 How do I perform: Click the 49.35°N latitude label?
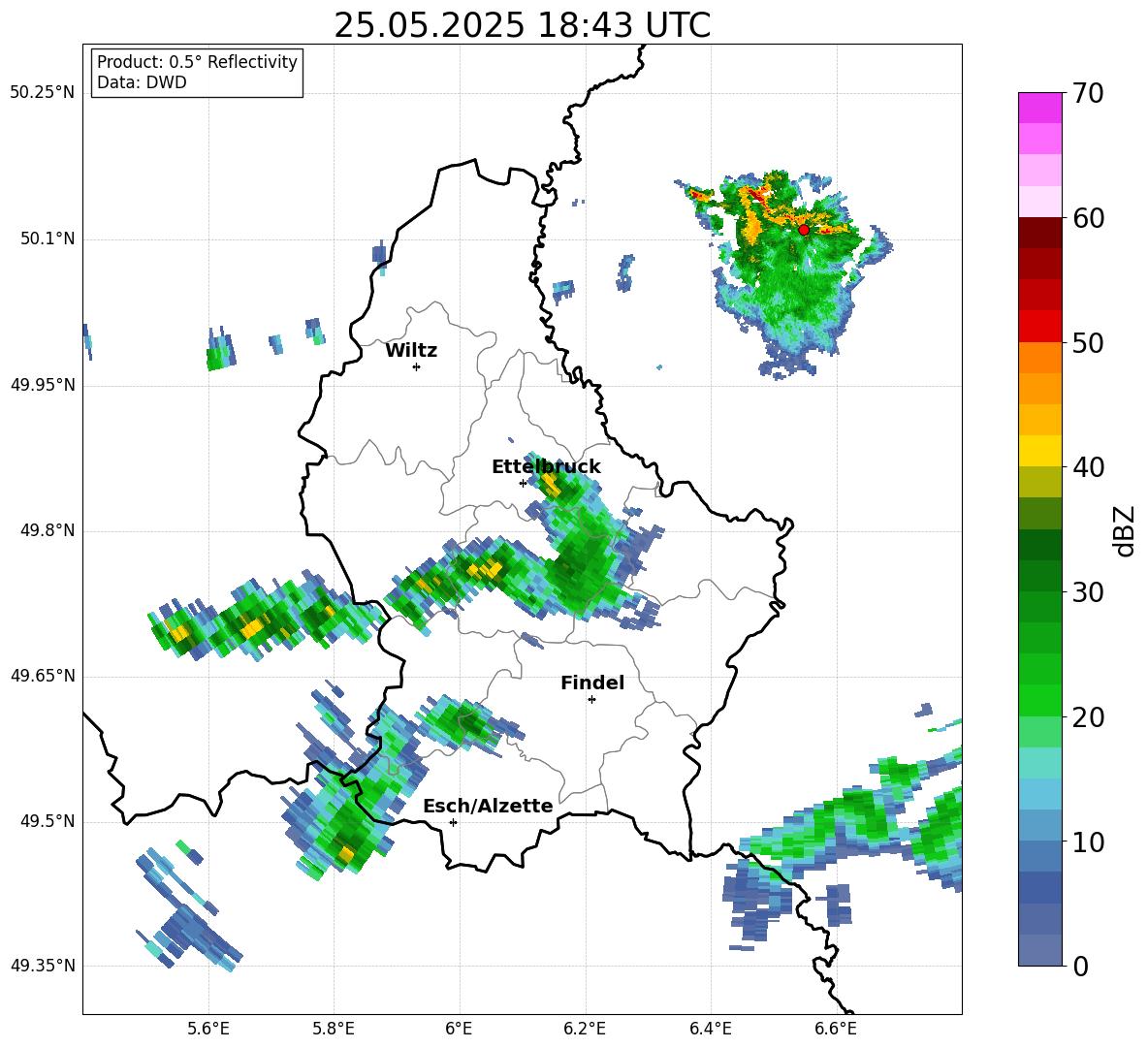click(x=43, y=966)
